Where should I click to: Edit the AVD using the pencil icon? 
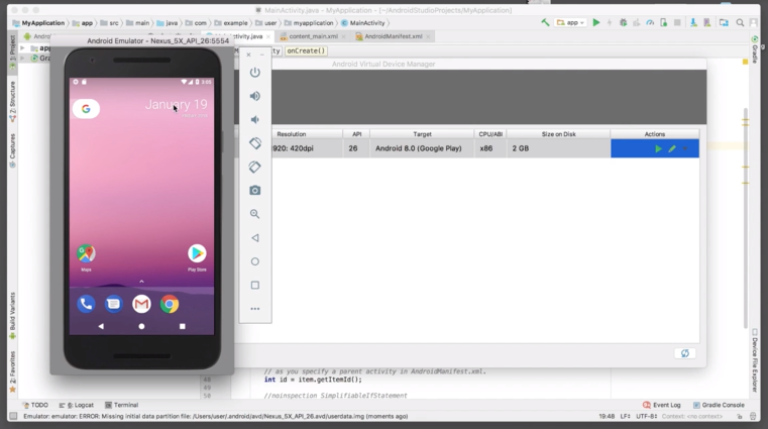pyautogui.click(x=672, y=148)
